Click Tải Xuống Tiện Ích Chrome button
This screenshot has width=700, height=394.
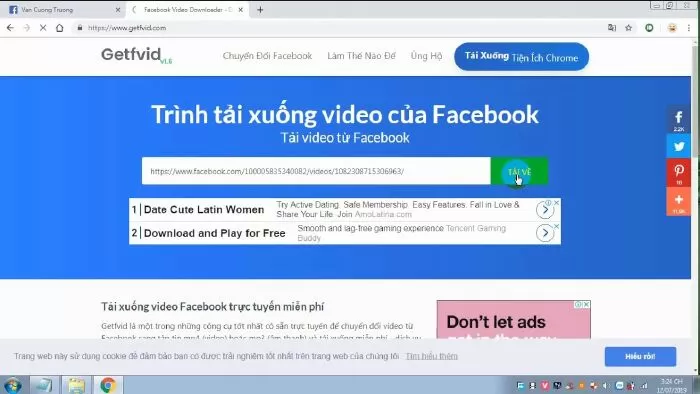click(x=521, y=57)
